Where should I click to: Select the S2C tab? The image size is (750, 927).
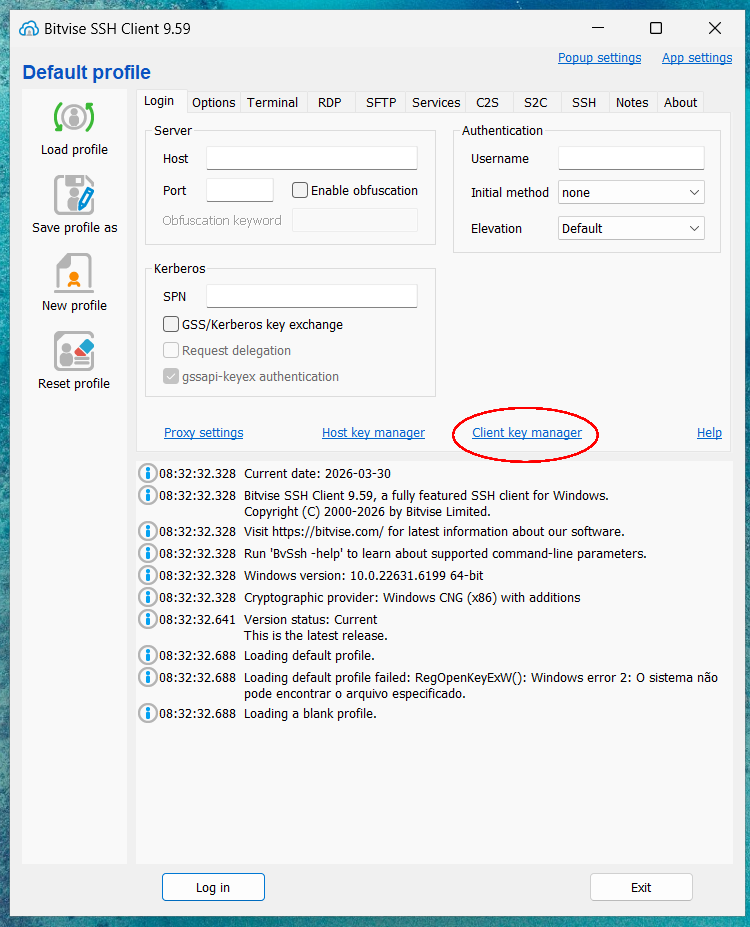coord(535,102)
